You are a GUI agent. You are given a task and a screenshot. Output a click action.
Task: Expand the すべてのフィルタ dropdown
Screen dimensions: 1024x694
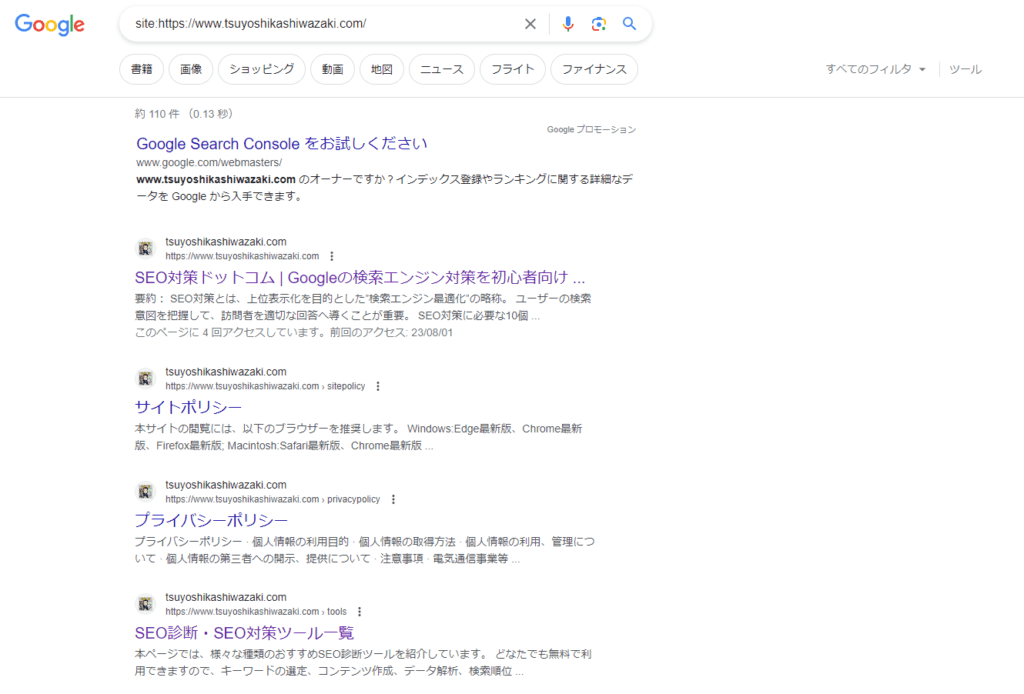875,69
